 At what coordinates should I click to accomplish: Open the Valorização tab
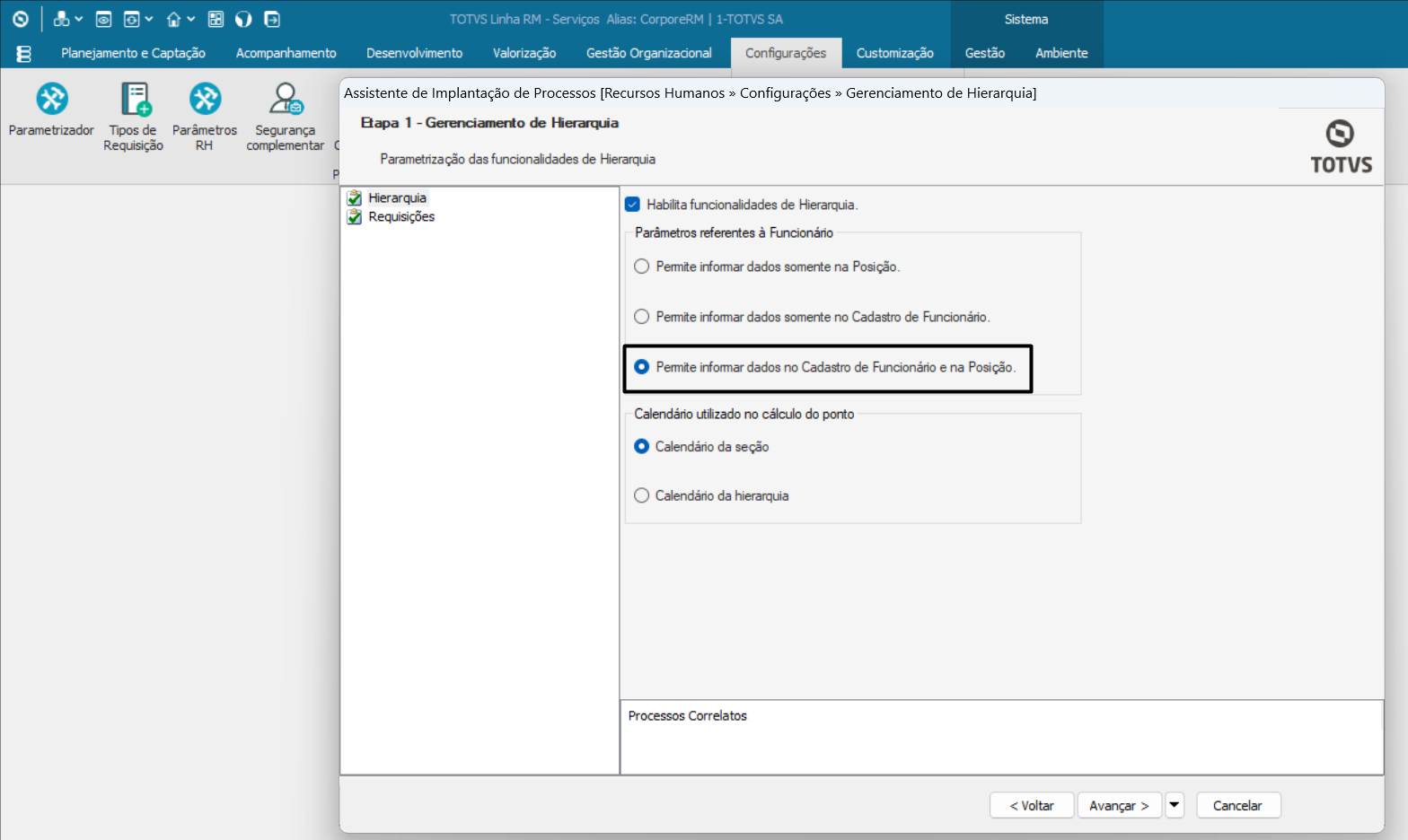coord(524,53)
